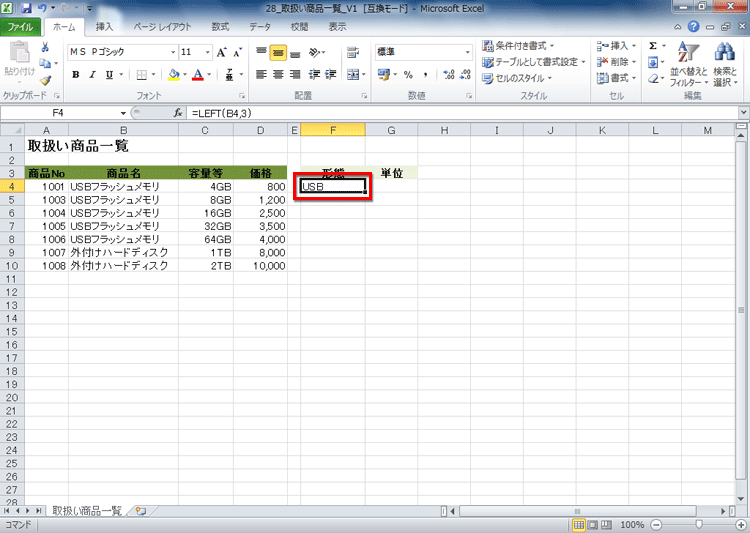Select the Format Painter brush
The image size is (750, 533).
[x=45, y=80]
